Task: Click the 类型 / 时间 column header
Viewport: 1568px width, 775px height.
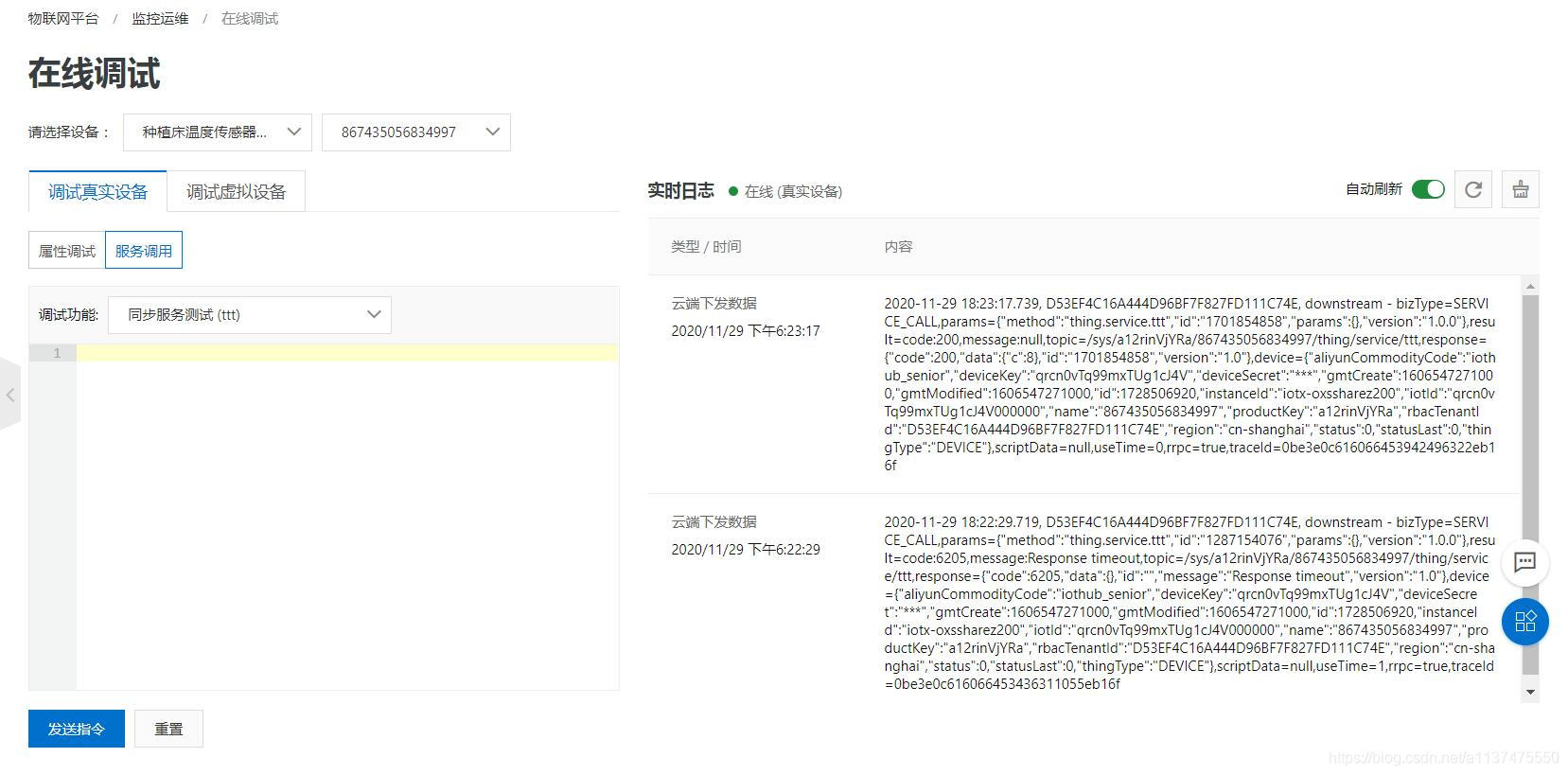Action: 706,246
